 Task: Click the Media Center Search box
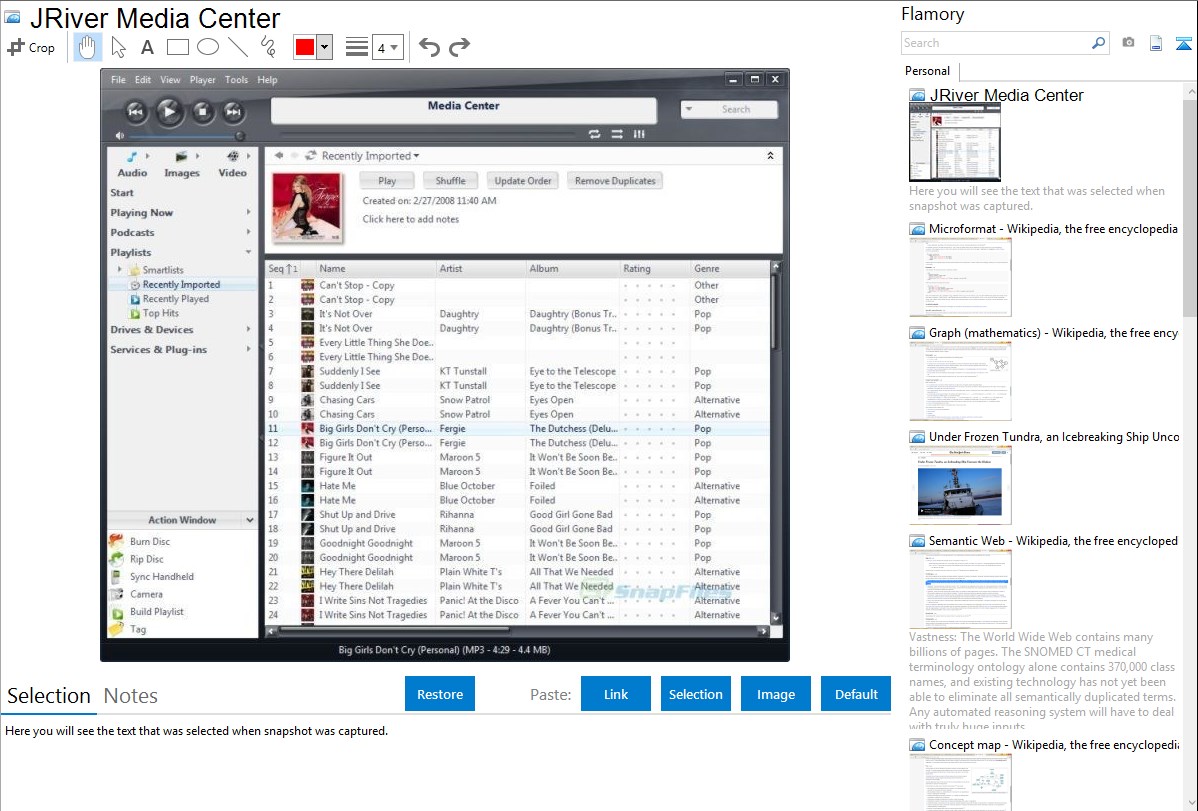pyautogui.click(x=729, y=109)
